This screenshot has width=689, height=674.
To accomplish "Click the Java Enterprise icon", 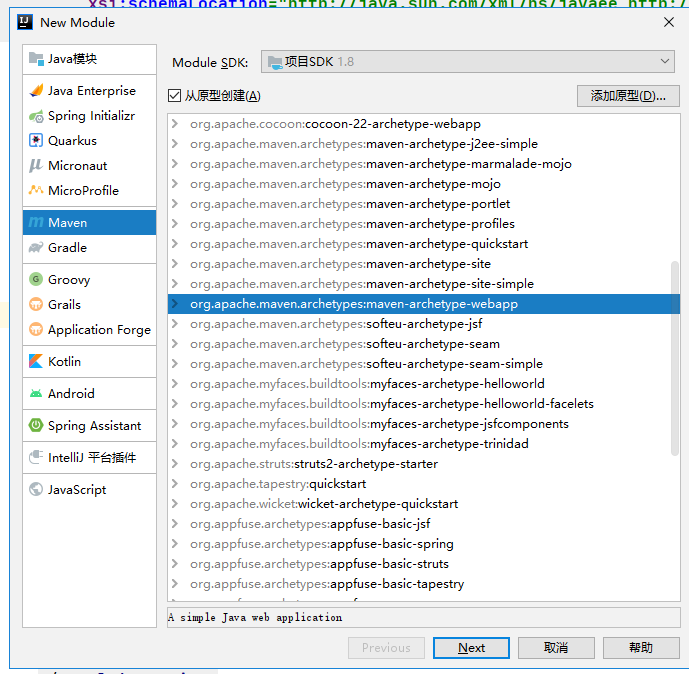I will [36, 91].
